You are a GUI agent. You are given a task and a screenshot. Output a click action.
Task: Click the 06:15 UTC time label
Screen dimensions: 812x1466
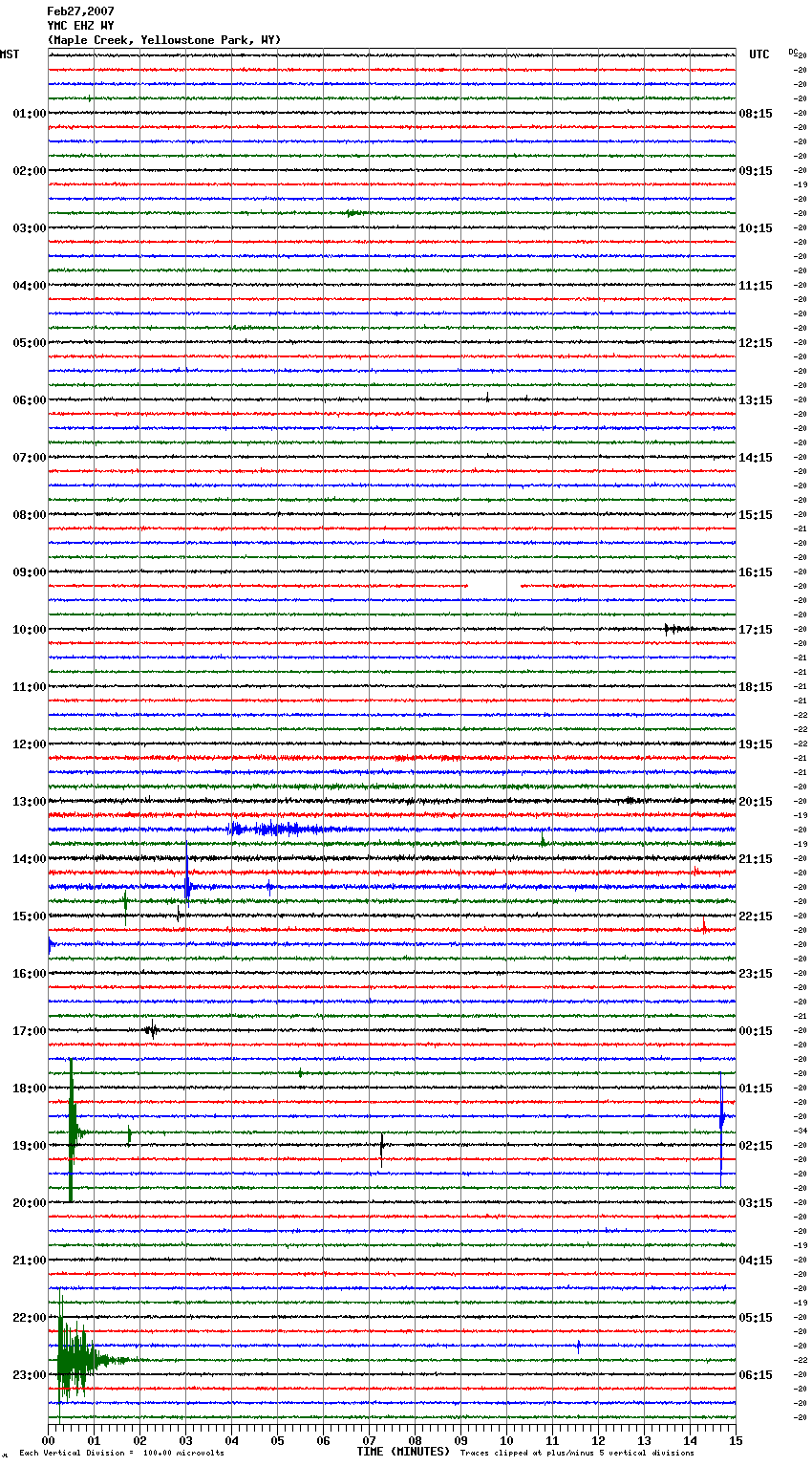point(756,1375)
